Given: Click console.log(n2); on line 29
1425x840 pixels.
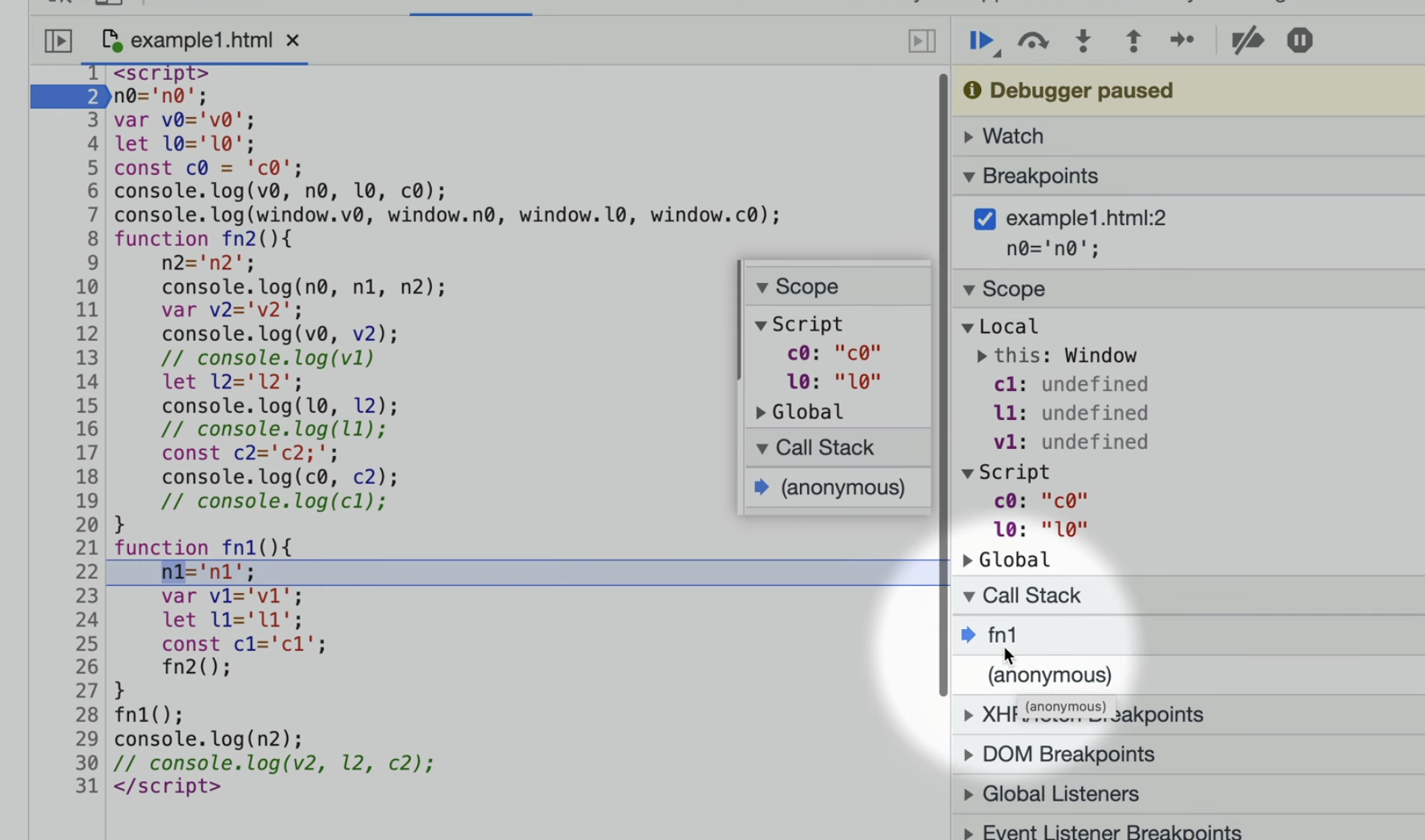Looking at the screenshot, I should (x=208, y=739).
